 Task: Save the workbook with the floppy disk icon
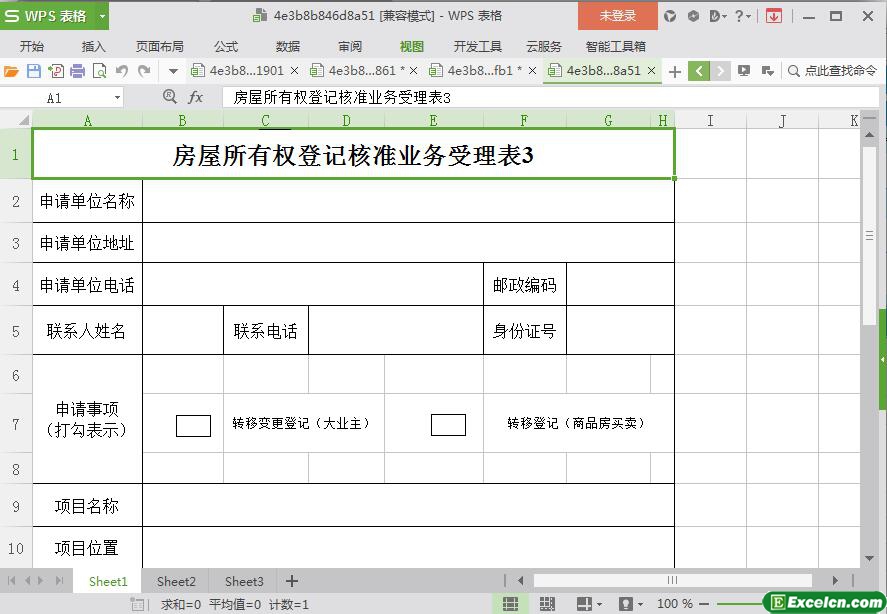(x=34, y=71)
